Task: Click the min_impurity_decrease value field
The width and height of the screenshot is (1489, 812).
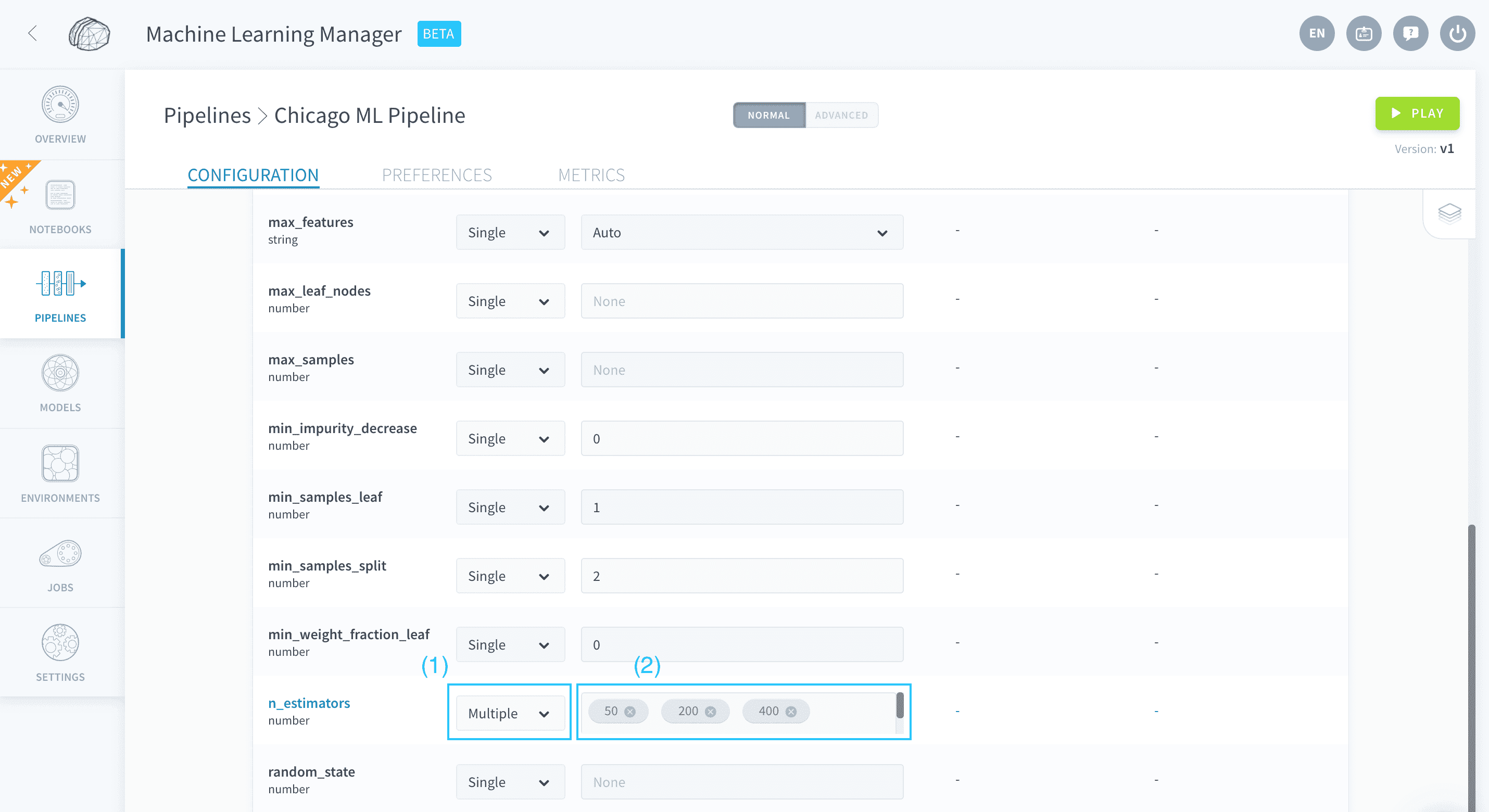Action: 742,439
